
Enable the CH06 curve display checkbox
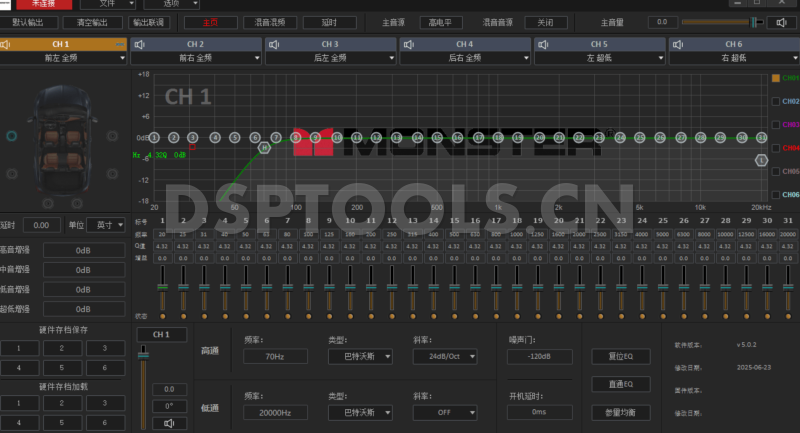tap(776, 195)
